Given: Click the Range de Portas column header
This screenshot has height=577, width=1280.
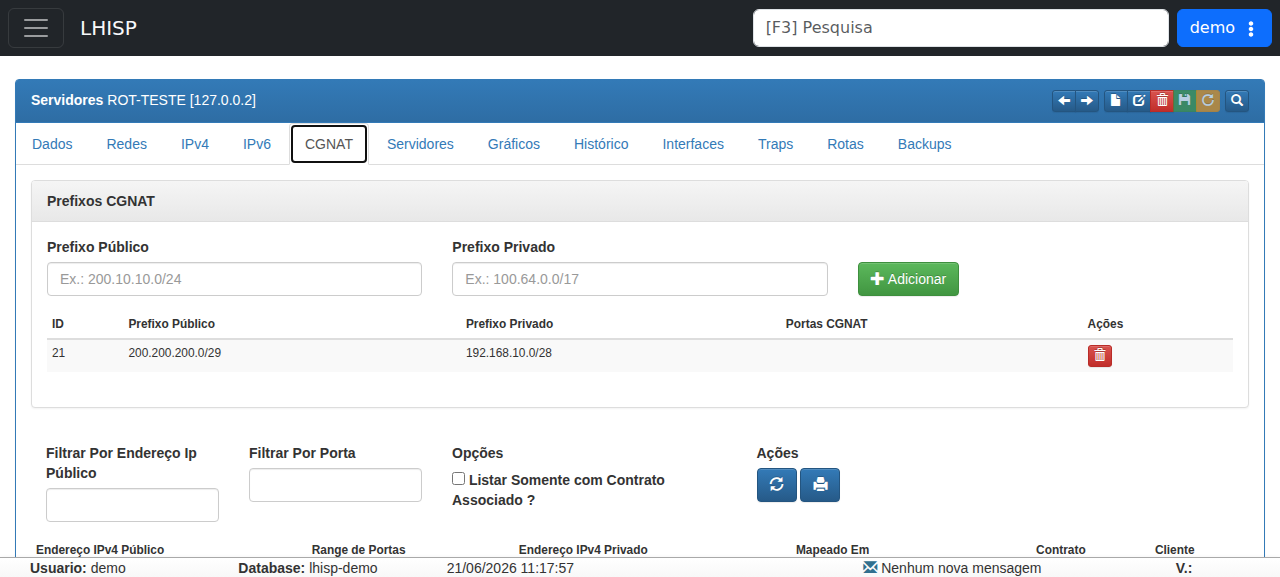Looking at the screenshot, I should coord(358,550).
